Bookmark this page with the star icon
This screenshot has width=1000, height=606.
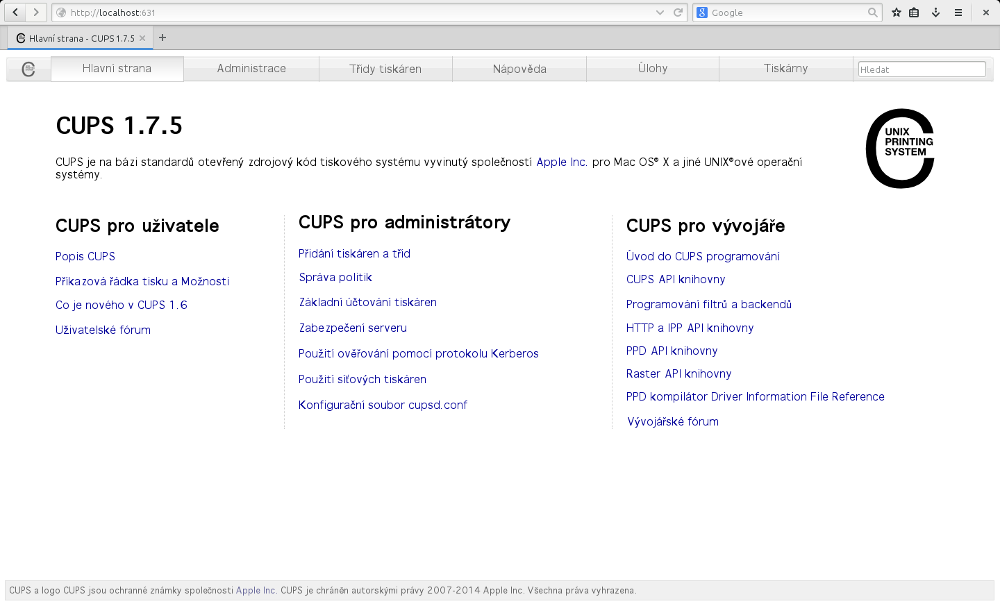[896, 12]
